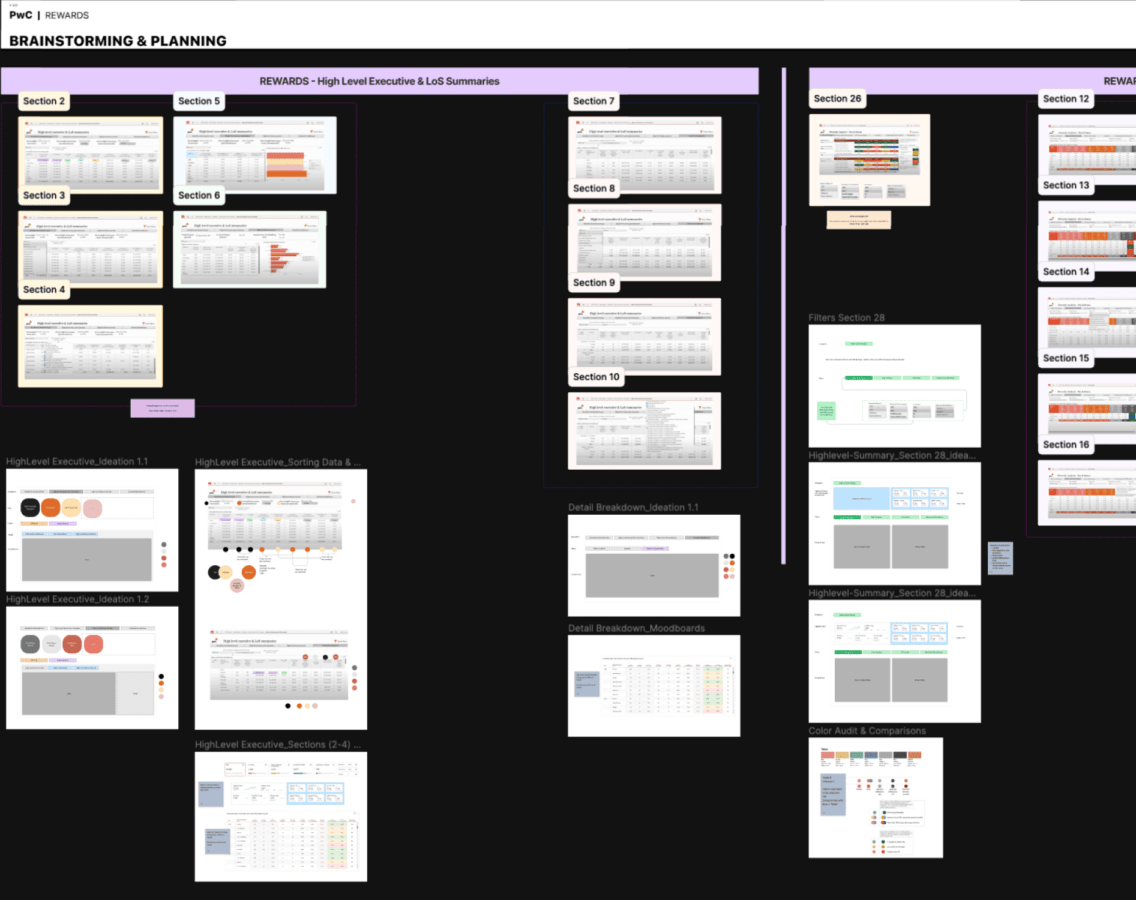The image size is (1136, 900).
Task: Click the Section 12 label
Action: tap(1066, 99)
